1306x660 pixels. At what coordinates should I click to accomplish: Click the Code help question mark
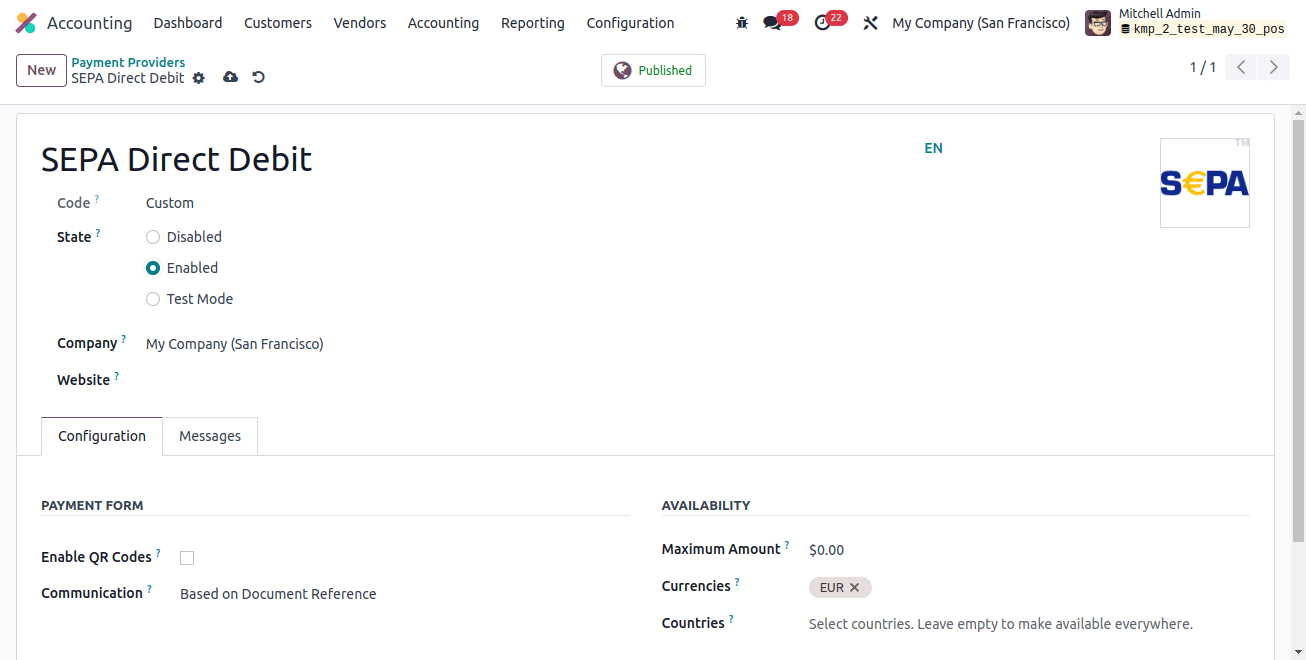97,199
